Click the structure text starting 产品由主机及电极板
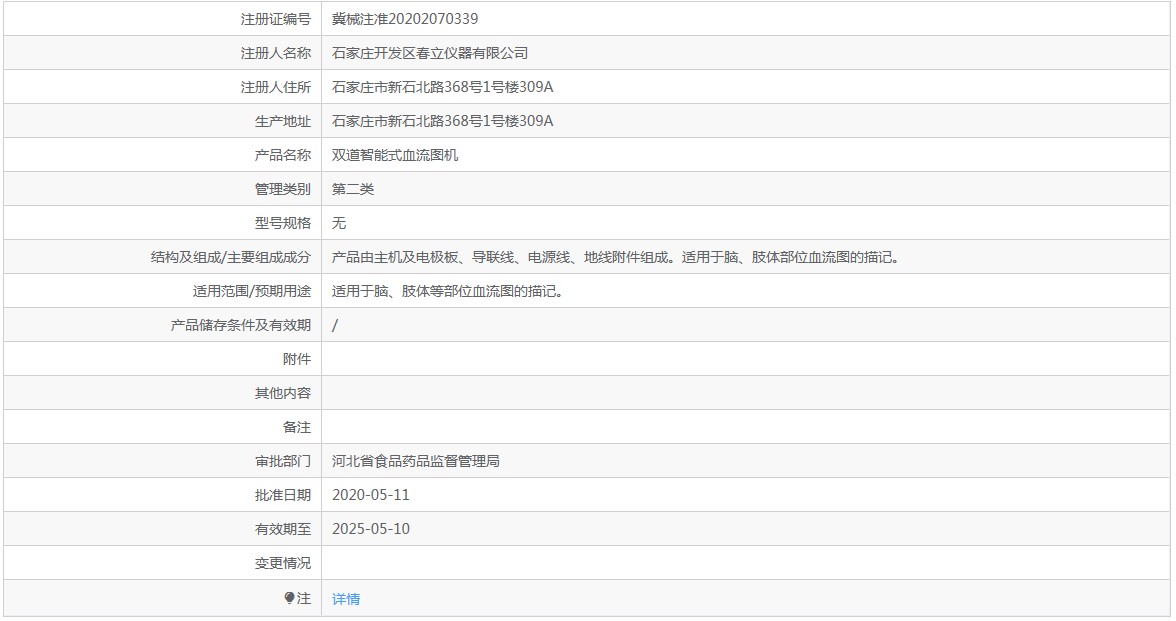 (x=616, y=257)
